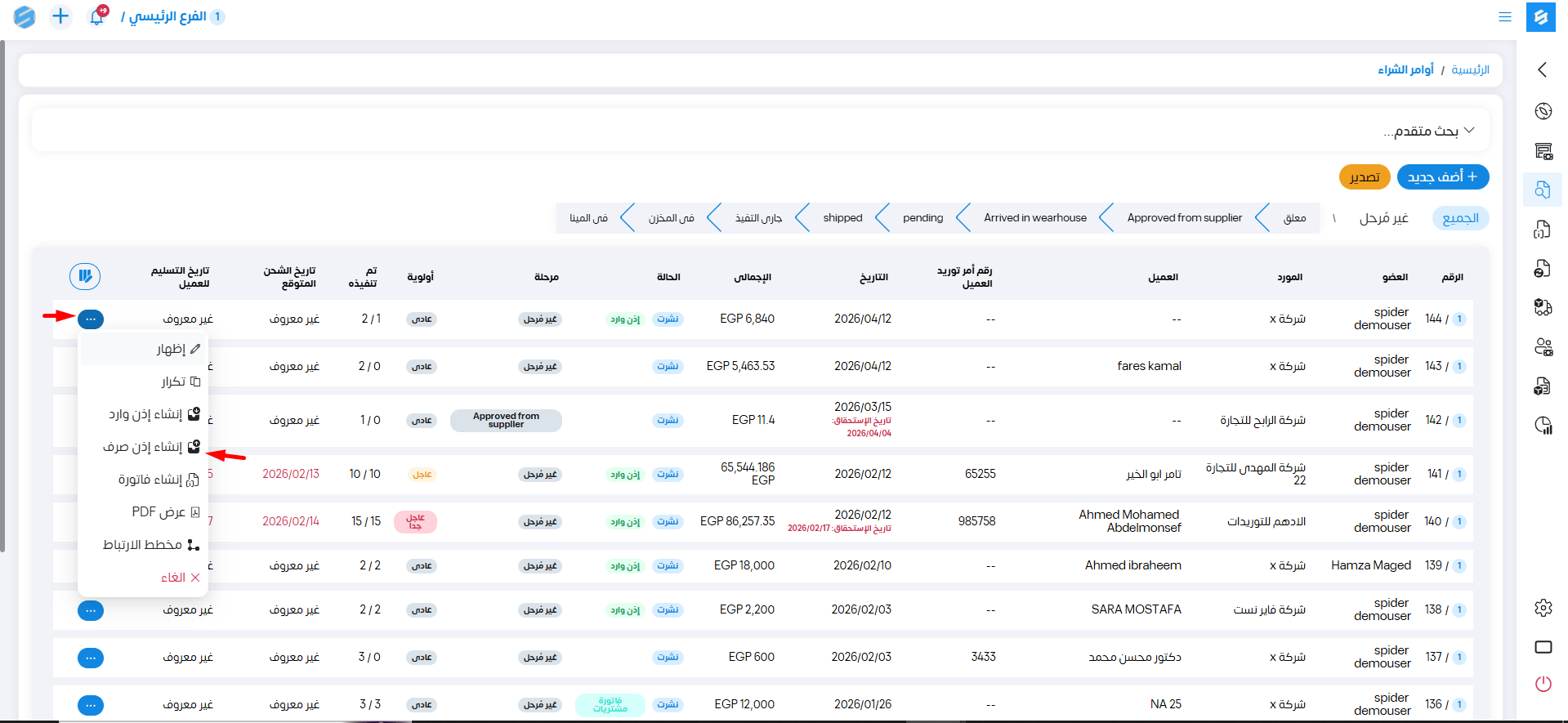The width and height of the screenshot is (1568, 723).
Task: Switch to Approved from supplier stage tab
Action: pos(1184,218)
